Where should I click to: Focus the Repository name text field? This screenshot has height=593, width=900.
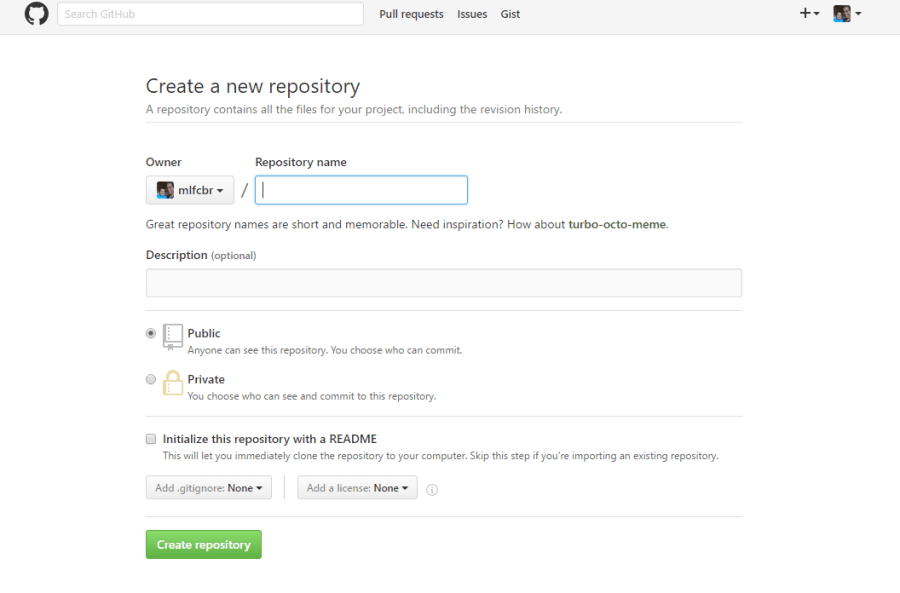tap(361, 190)
